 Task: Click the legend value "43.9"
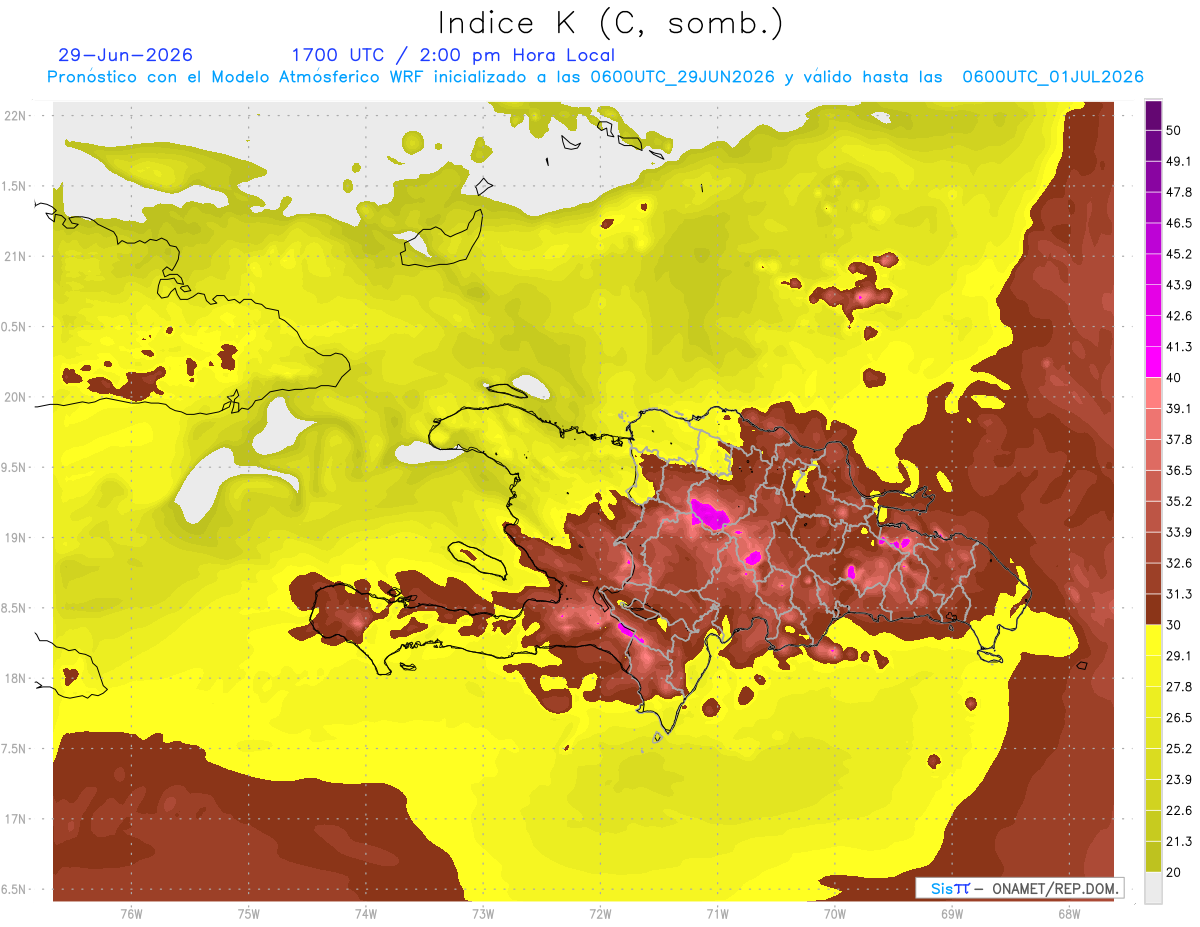point(1179,285)
